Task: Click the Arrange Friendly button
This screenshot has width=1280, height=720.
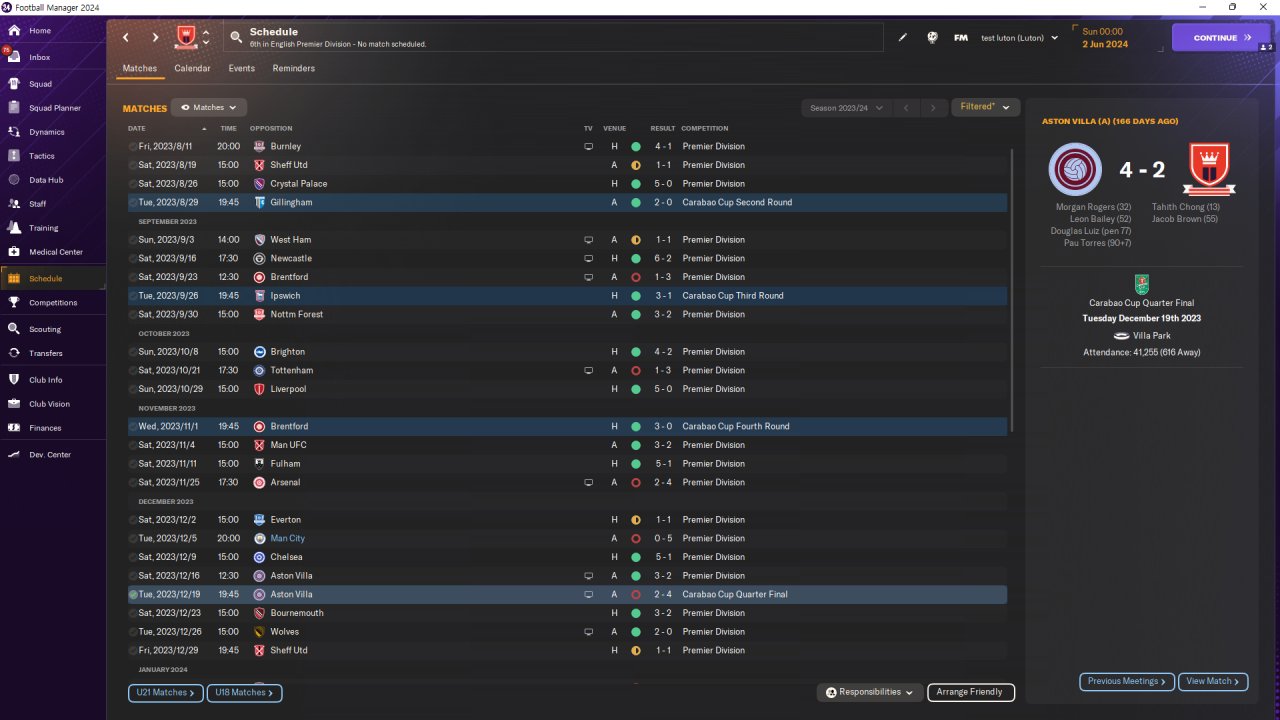Action: pyautogui.click(x=971, y=692)
